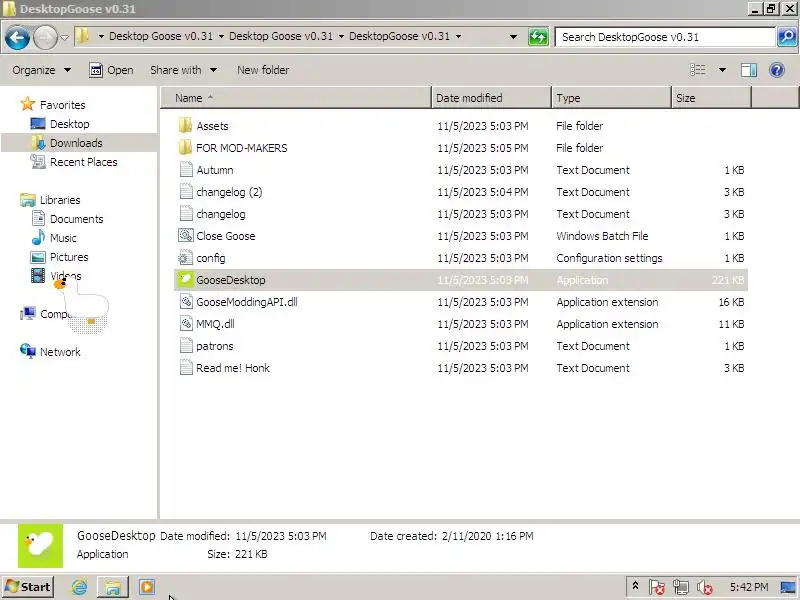Click the Action Center flag icon
Viewport: 800px width, 600px height.
(x=656, y=587)
